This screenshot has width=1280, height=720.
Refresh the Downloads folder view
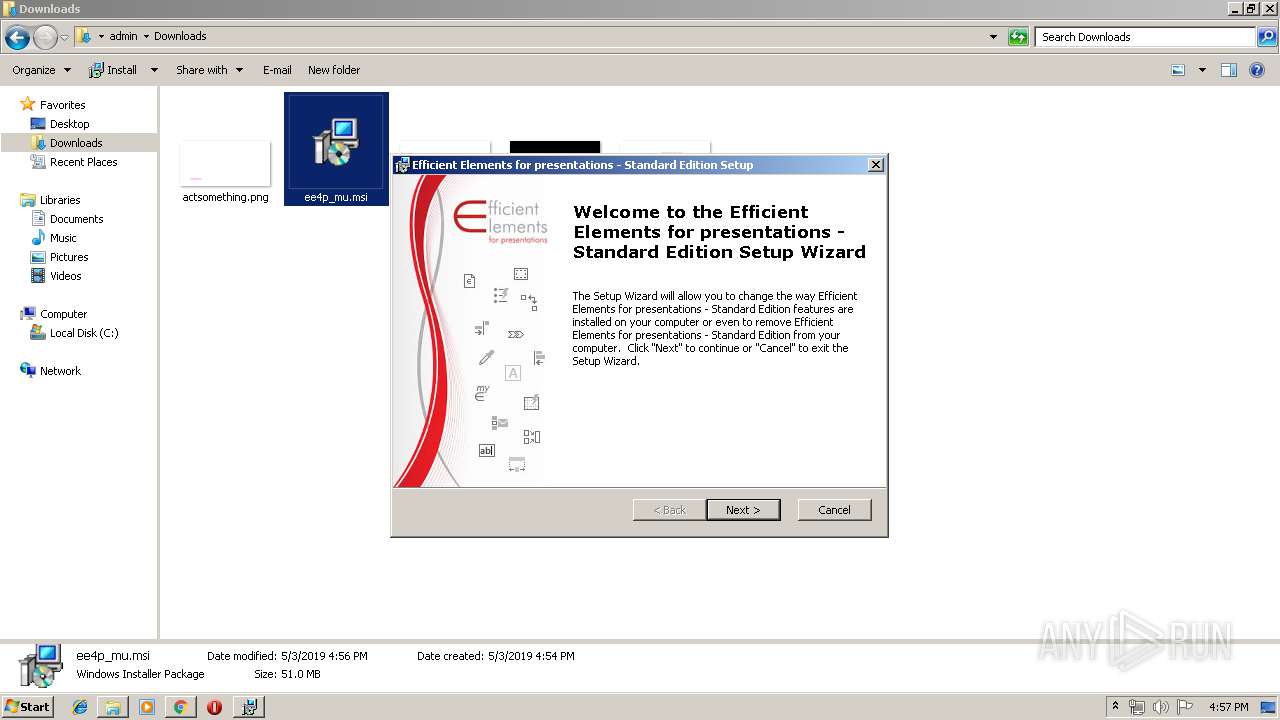[1018, 37]
